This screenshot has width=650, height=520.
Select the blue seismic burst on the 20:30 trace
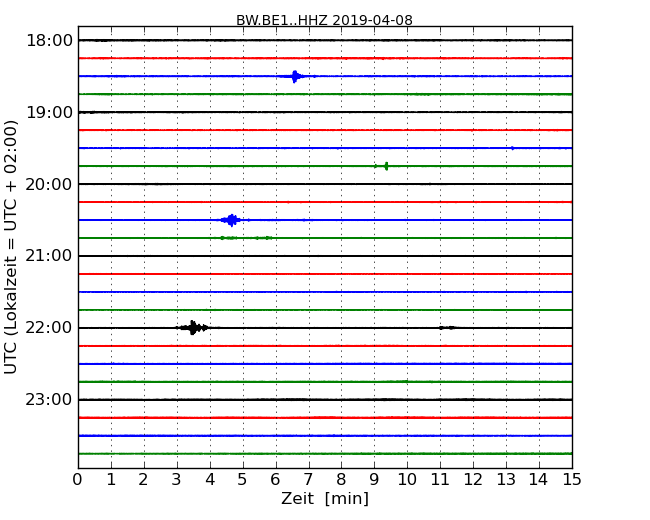233,220
